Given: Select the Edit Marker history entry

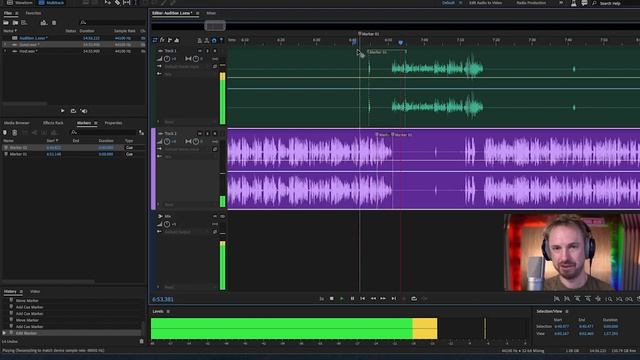Looking at the screenshot, I should coord(73,333).
